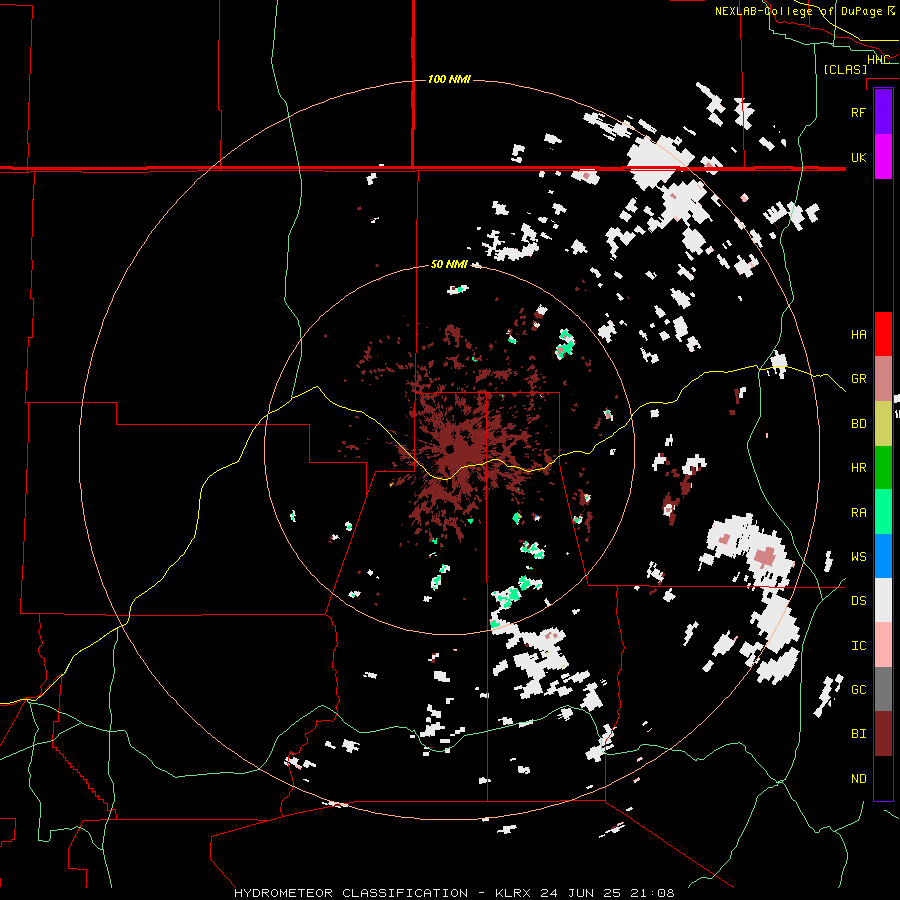Click the DS legend label
This screenshot has height=900, width=900.
coord(858,601)
